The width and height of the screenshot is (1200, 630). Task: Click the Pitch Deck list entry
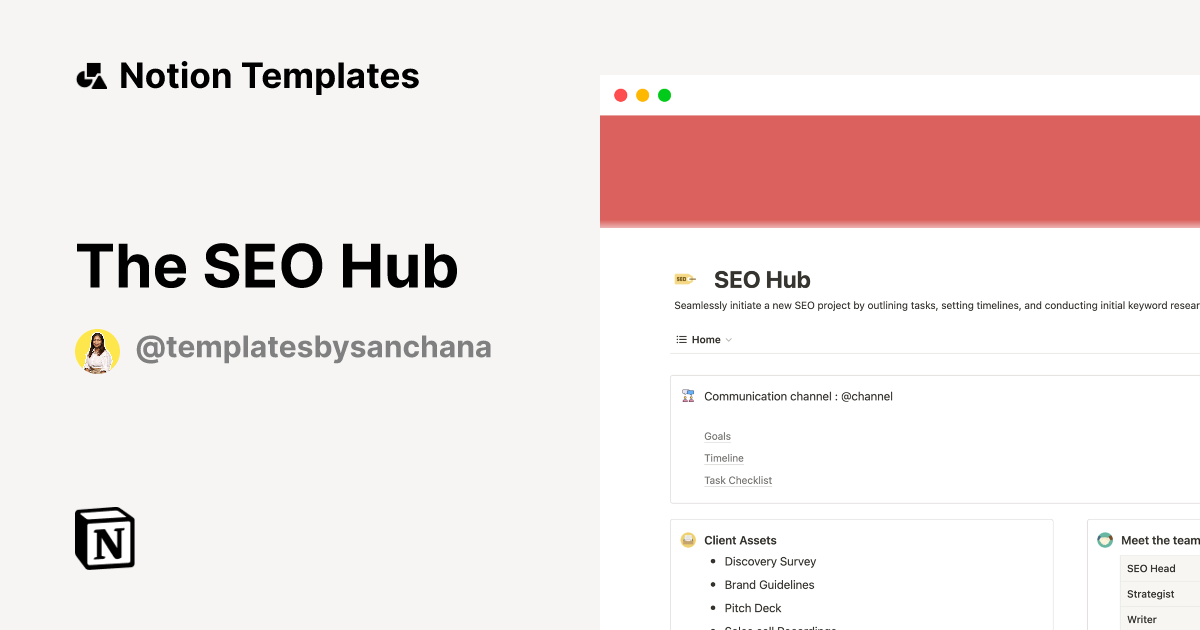[x=753, y=608]
